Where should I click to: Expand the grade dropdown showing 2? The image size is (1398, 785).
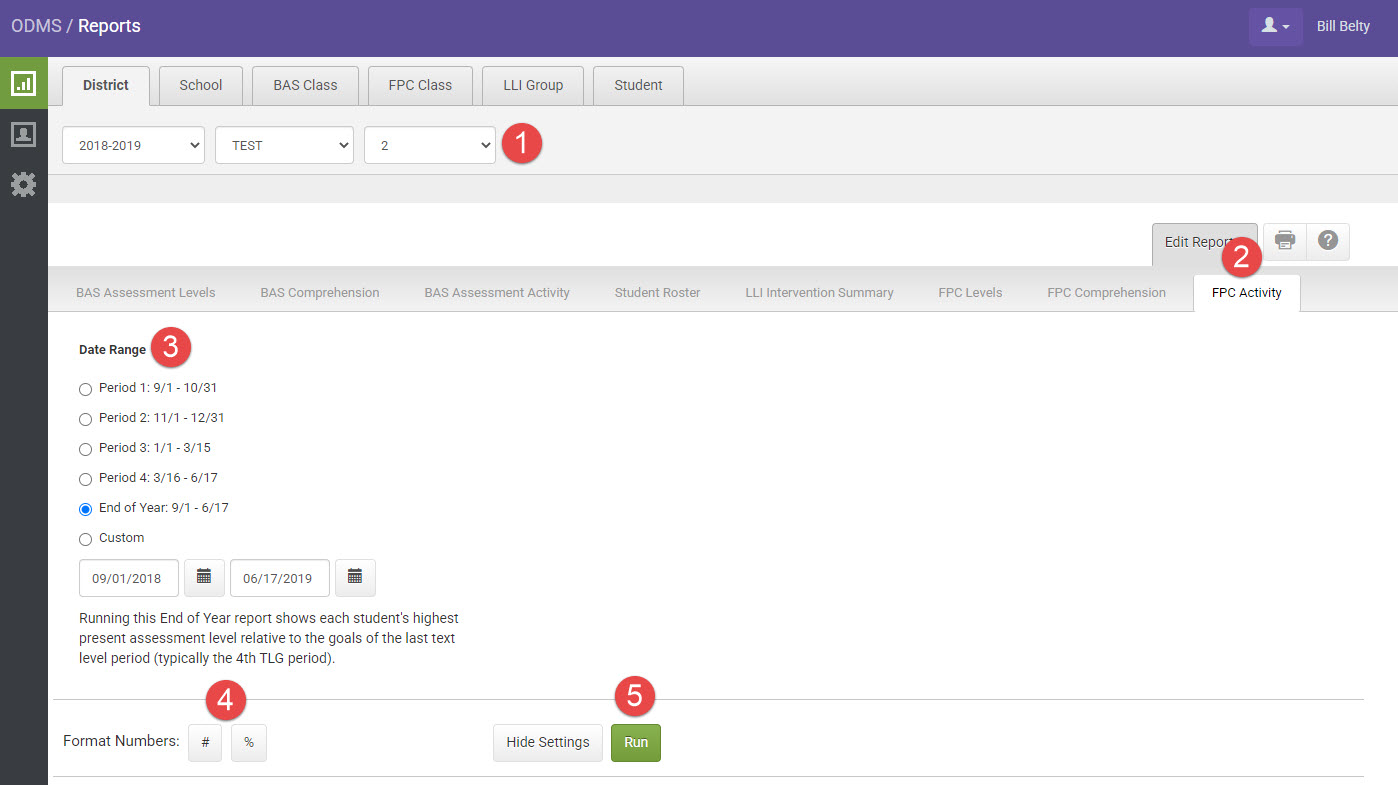pyautogui.click(x=430, y=145)
